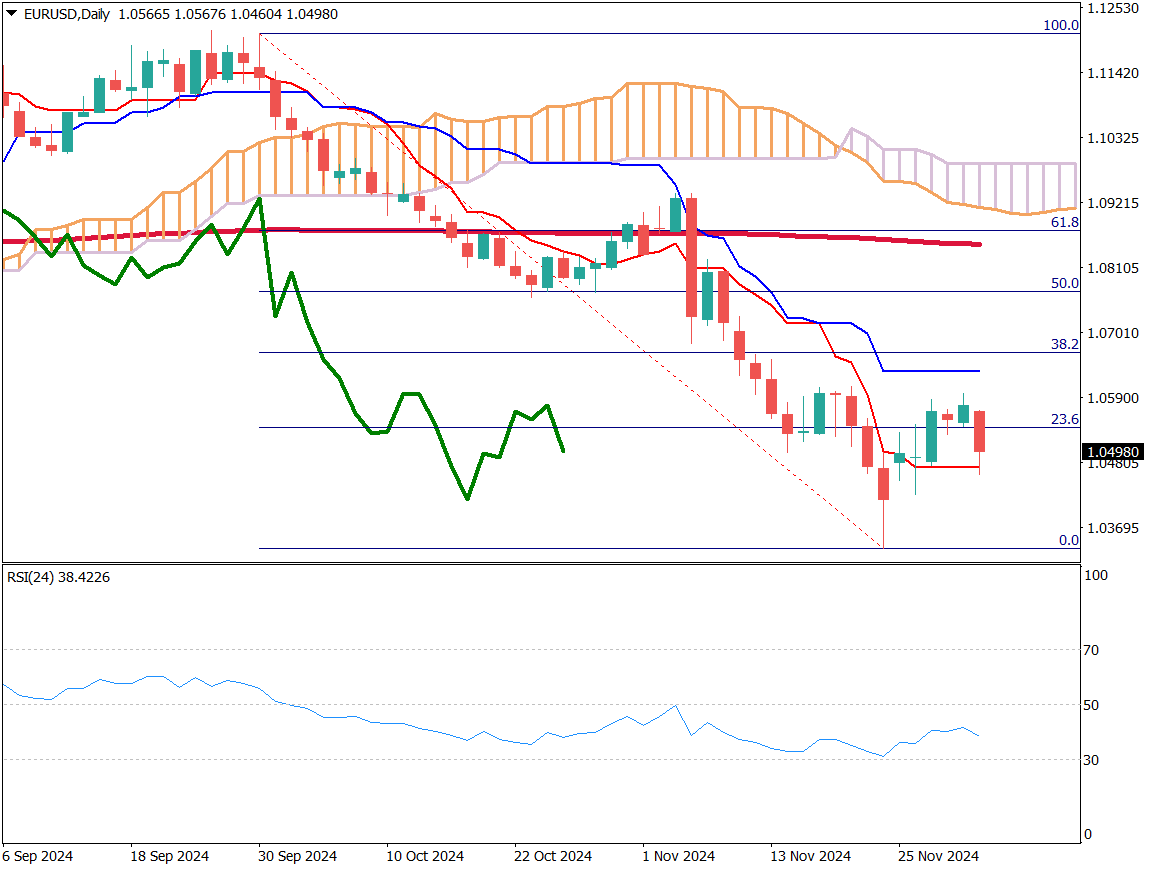Image resolution: width=1152 pixels, height=870 pixels.
Task: Select the right end of thick red moving average
Action: [978, 244]
